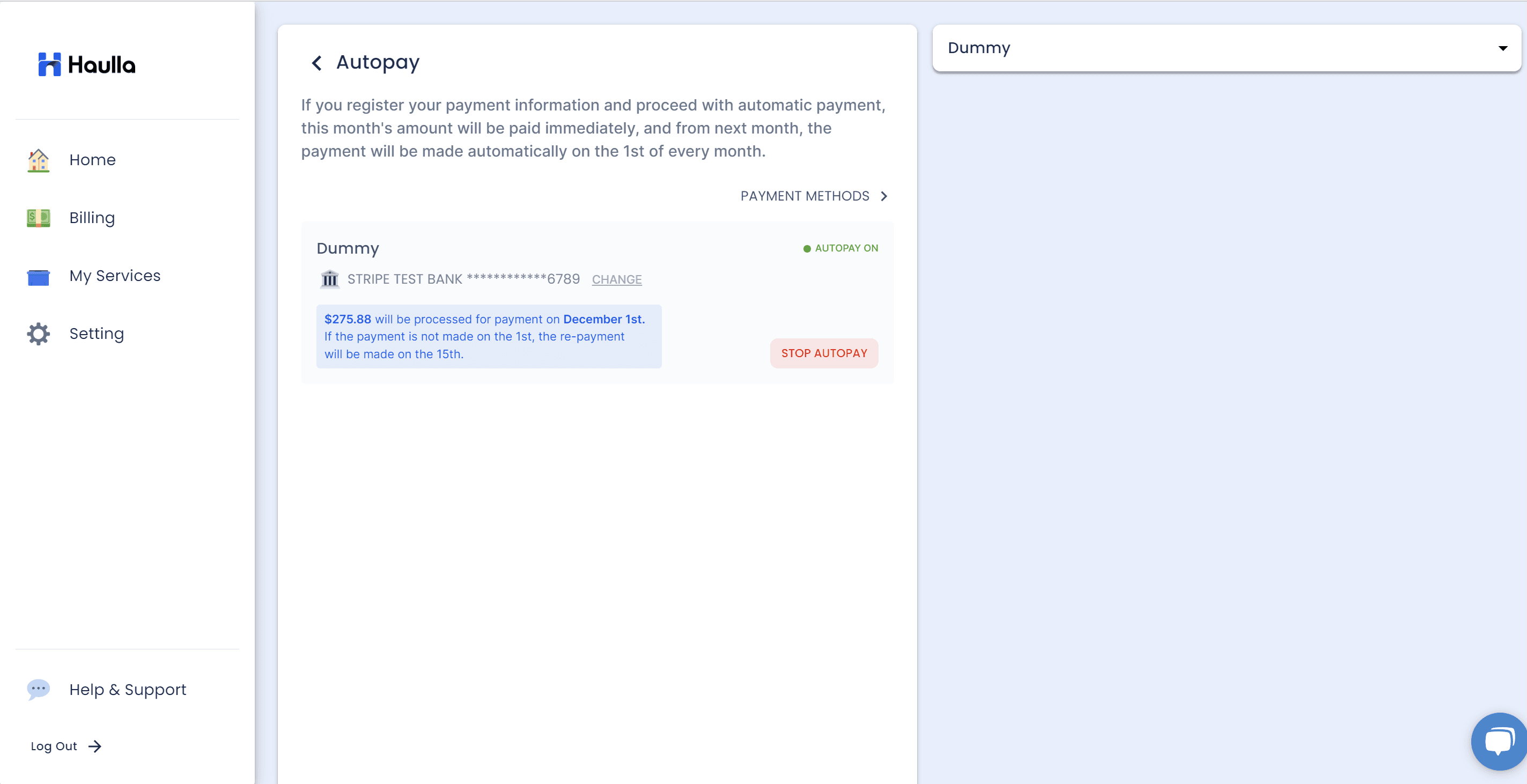The height and width of the screenshot is (784, 1527).
Task: Click the Log Out arrow icon
Action: 95,746
